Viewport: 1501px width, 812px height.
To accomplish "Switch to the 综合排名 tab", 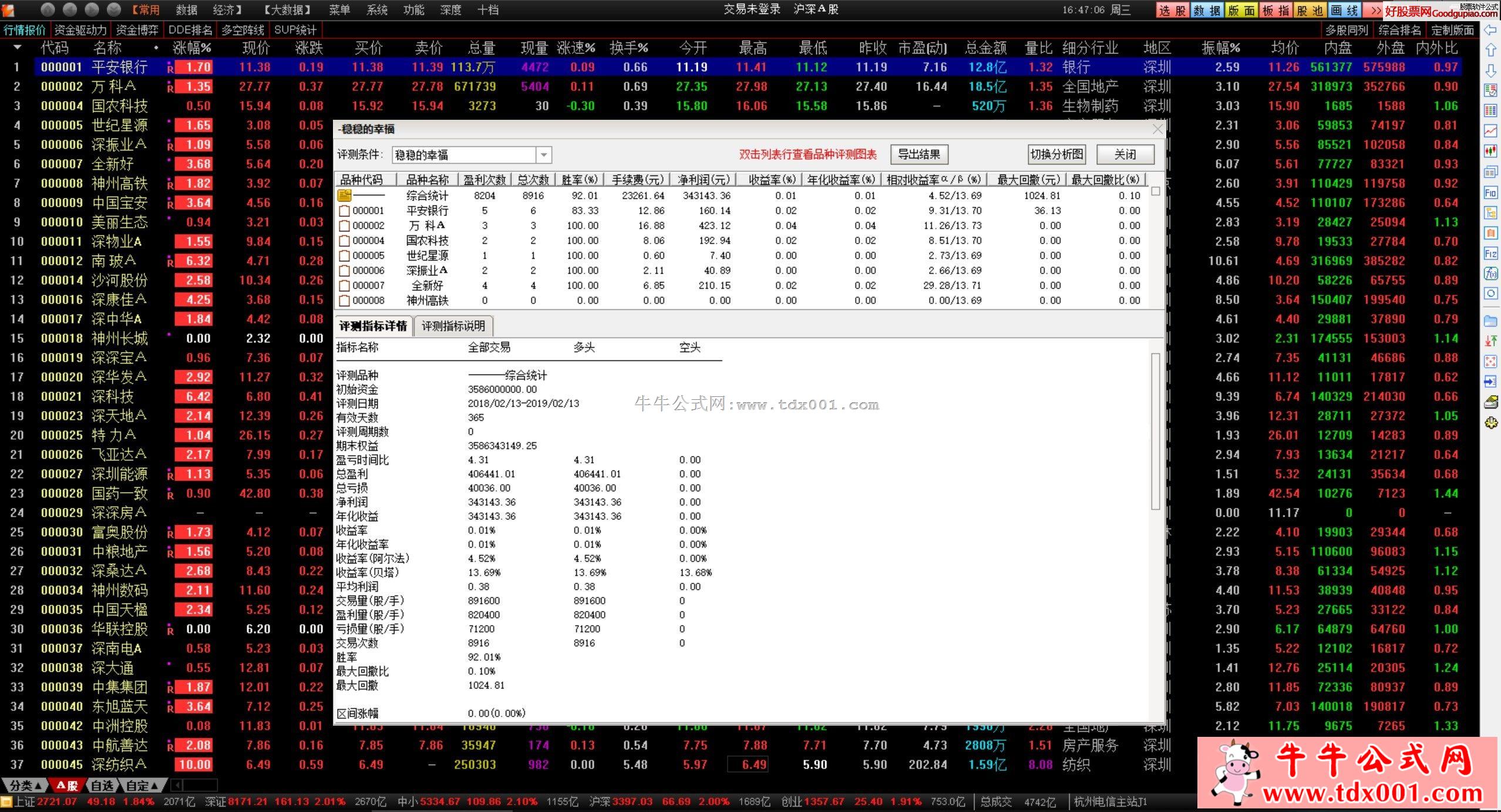I will (x=1399, y=30).
